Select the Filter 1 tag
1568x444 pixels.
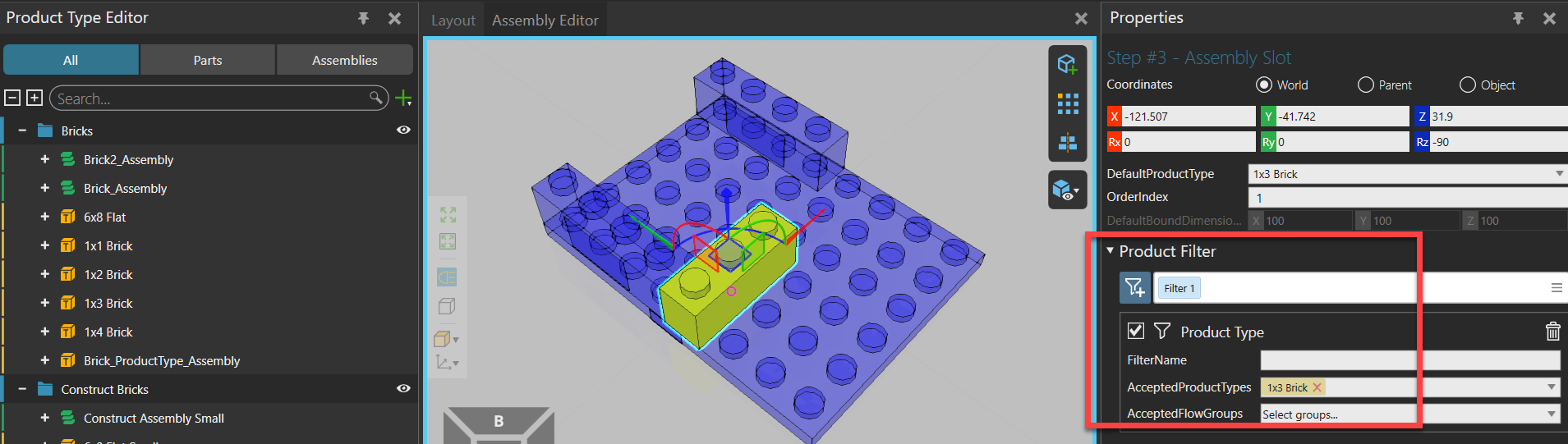click(x=1179, y=288)
